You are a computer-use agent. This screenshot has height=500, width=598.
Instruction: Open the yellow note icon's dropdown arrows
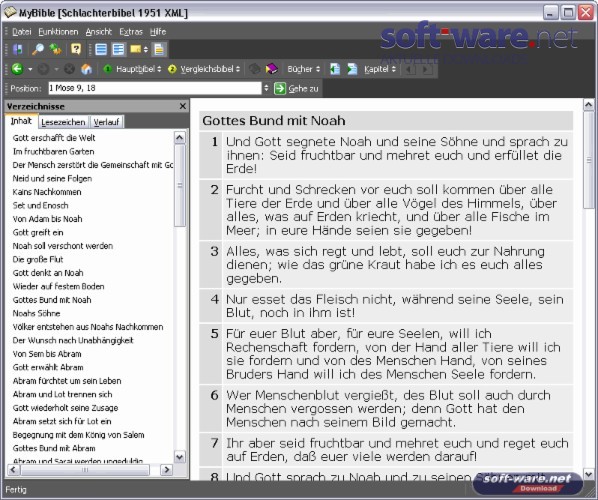pyautogui.click(x=146, y=50)
